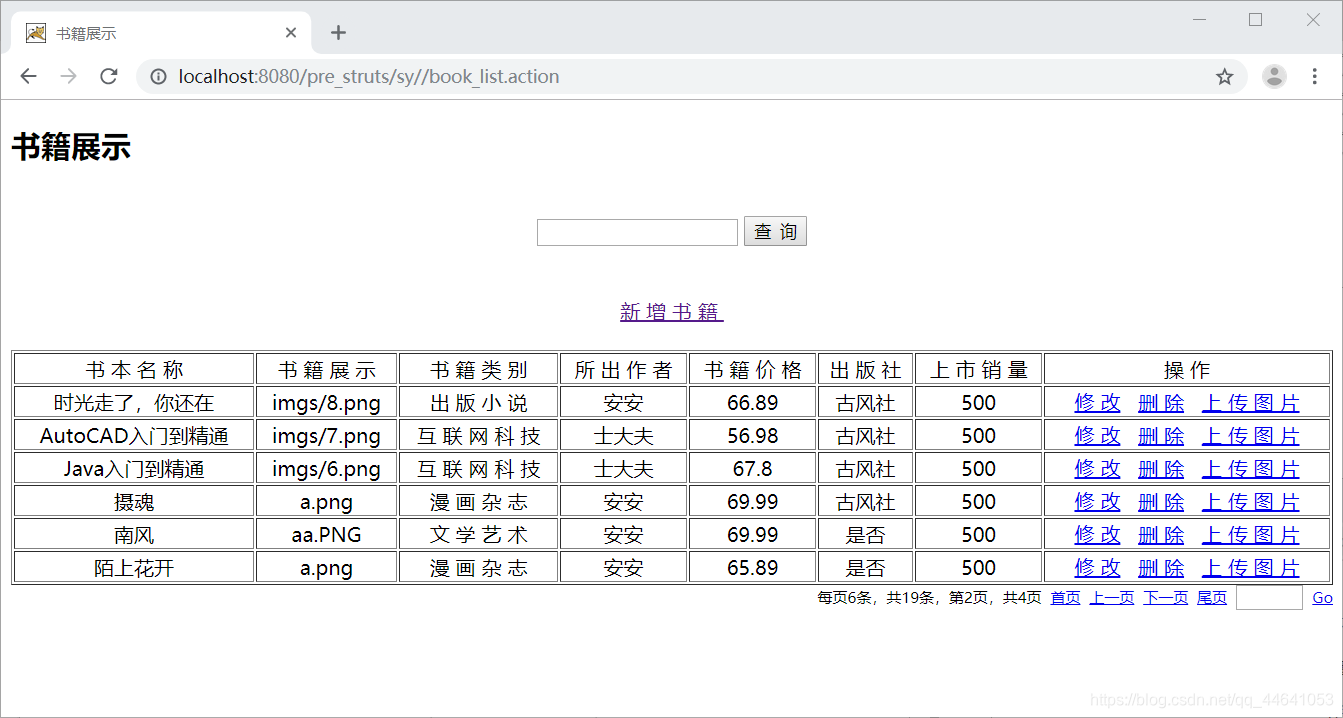Select the 书籍展示 browser tab

(x=161, y=33)
